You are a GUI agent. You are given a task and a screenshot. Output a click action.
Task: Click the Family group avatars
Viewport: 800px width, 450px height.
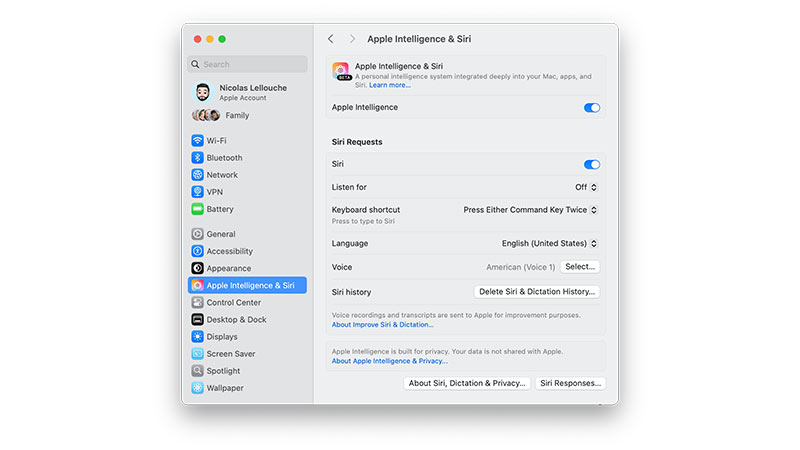point(206,115)
